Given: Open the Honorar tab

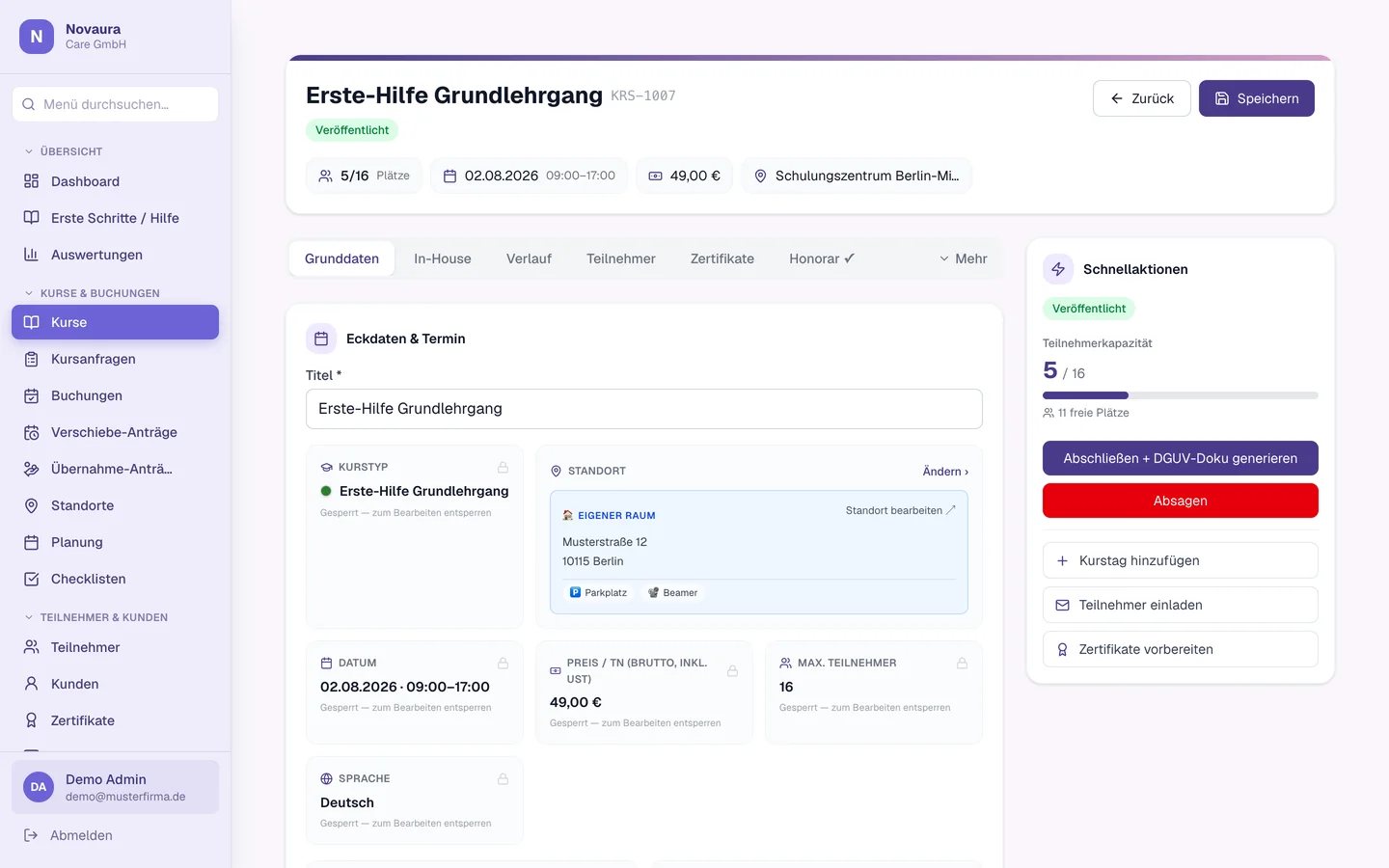Looking at the screenshot, I should click(822, 258).
